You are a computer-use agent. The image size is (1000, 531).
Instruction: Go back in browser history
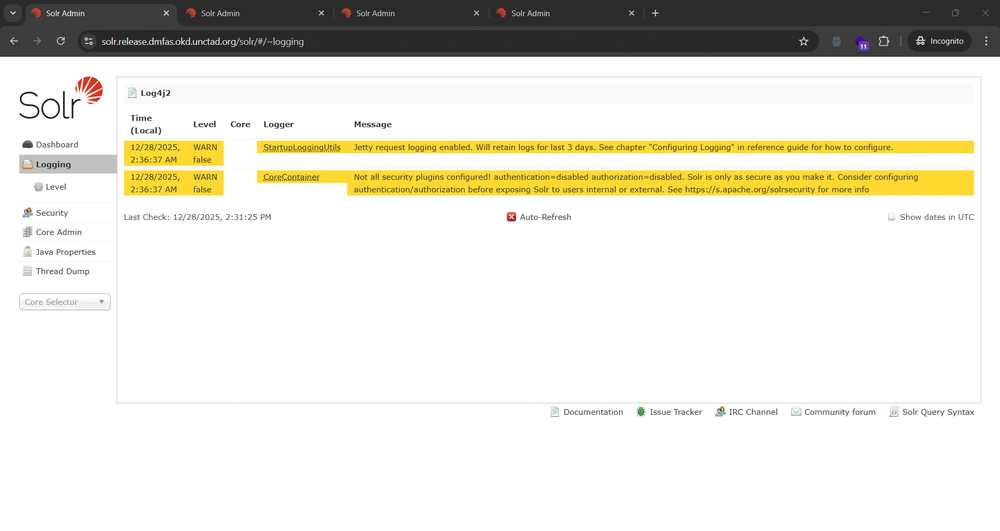click(x=14, y=41)
